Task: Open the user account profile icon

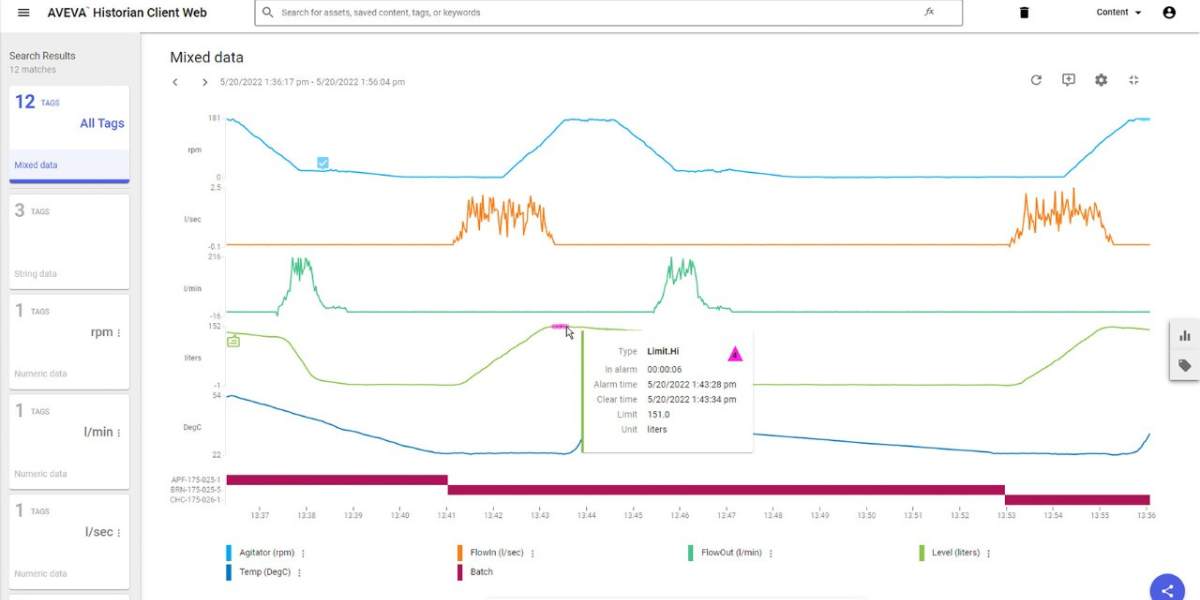Action: point(1169,13)
